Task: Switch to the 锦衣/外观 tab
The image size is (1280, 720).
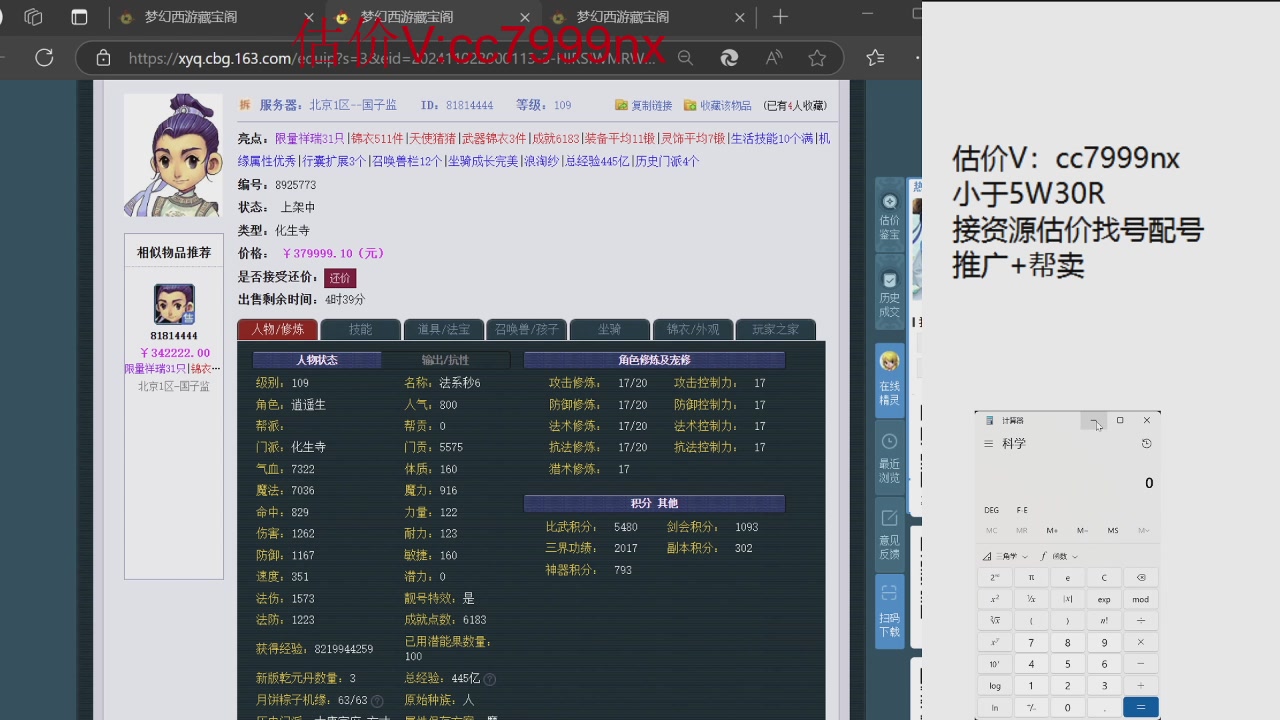Action: click(692, 329)
